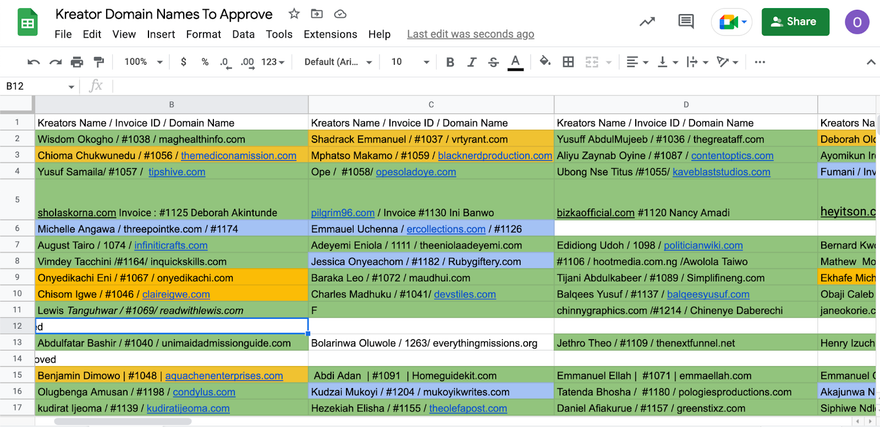
Task: Open vertical align dropdown
Action: pyautogui.click(x=668, y=62)
